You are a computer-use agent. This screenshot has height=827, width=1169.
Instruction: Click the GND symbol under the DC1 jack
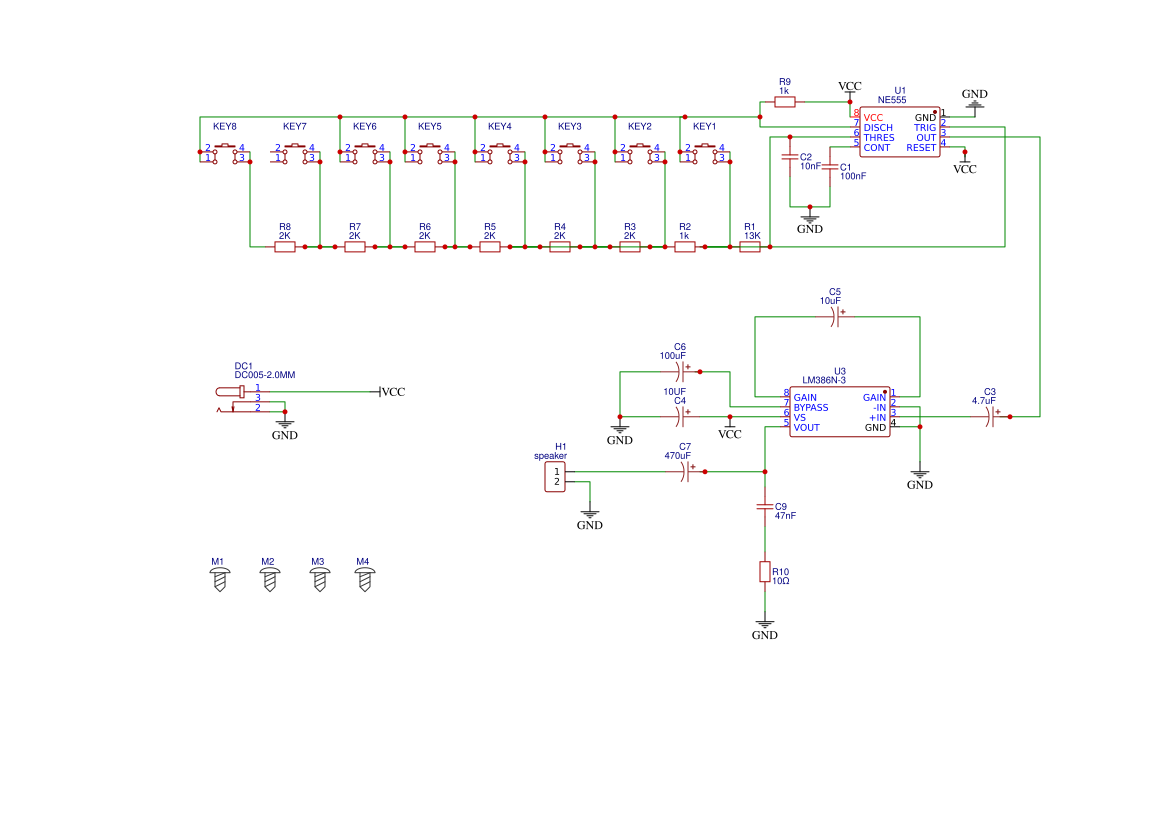tap(285, 429)
